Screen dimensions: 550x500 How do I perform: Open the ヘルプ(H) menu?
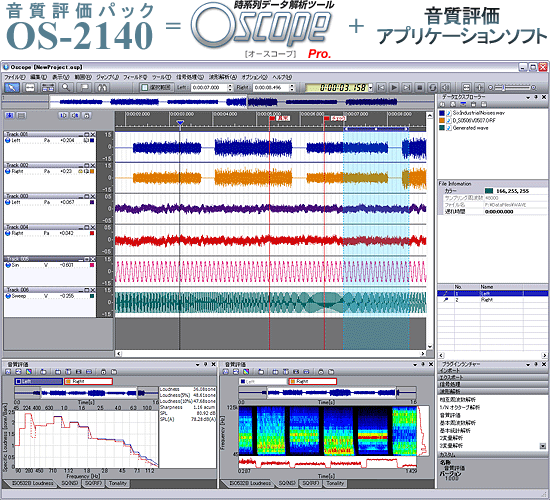click(282, 77)
